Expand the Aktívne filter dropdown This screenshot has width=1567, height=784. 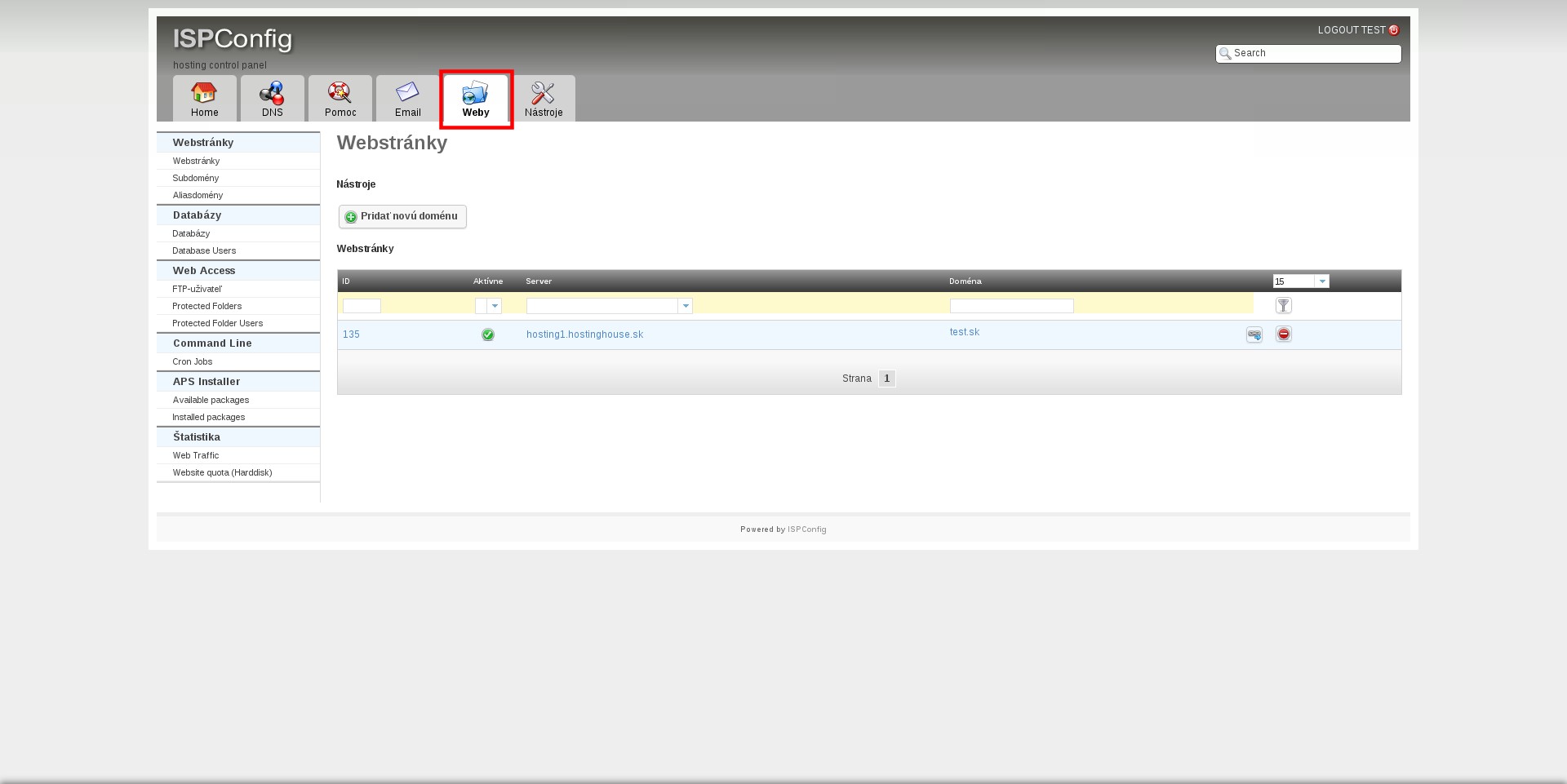click(x=495, y=306)
